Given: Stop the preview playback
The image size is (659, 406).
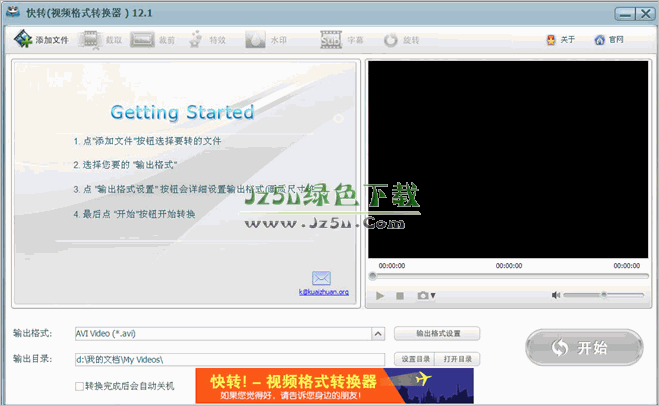Looking at the screenshot, I should tap(400, 296).
